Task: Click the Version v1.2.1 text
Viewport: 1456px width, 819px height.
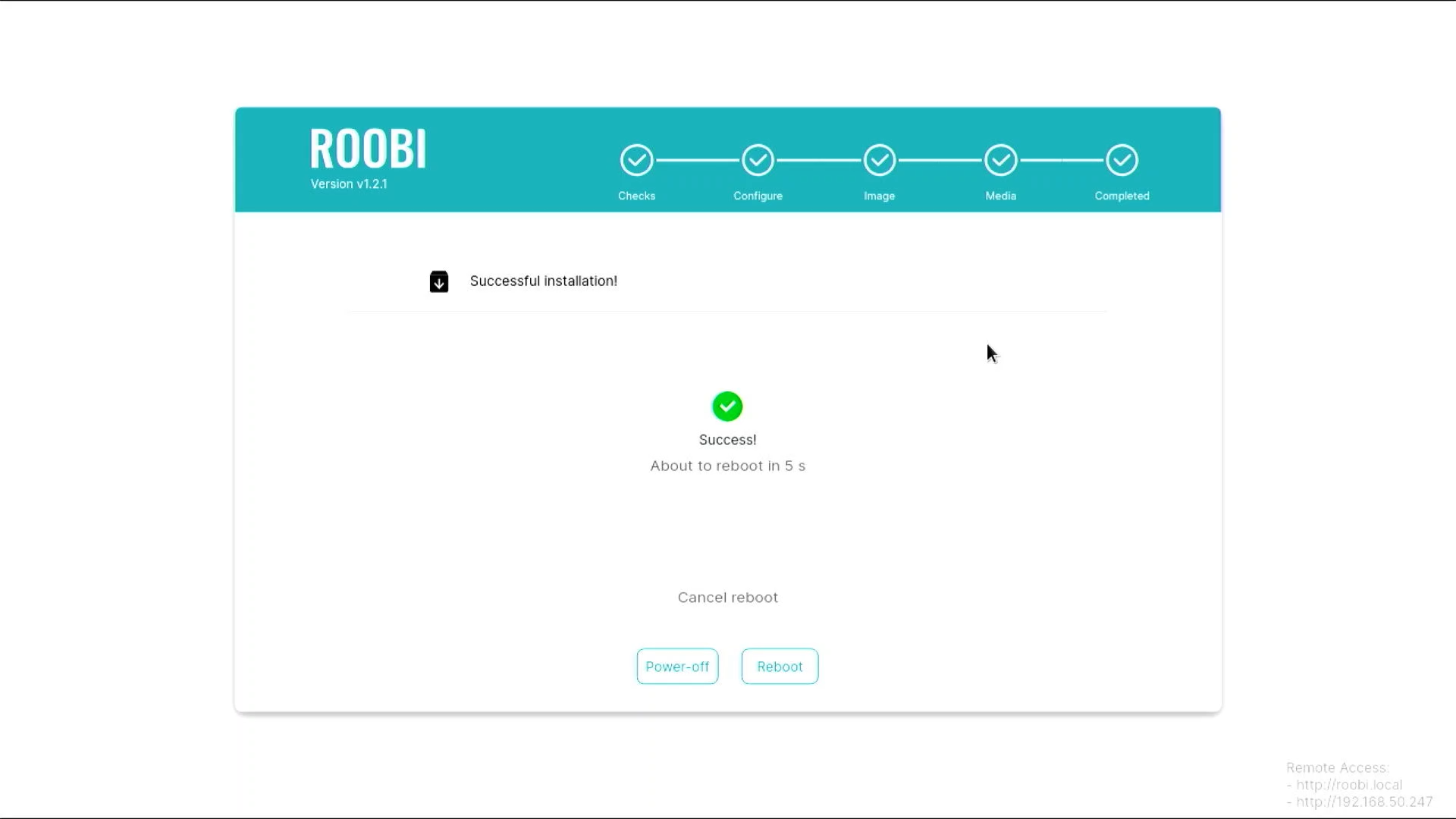Action: 349,184
